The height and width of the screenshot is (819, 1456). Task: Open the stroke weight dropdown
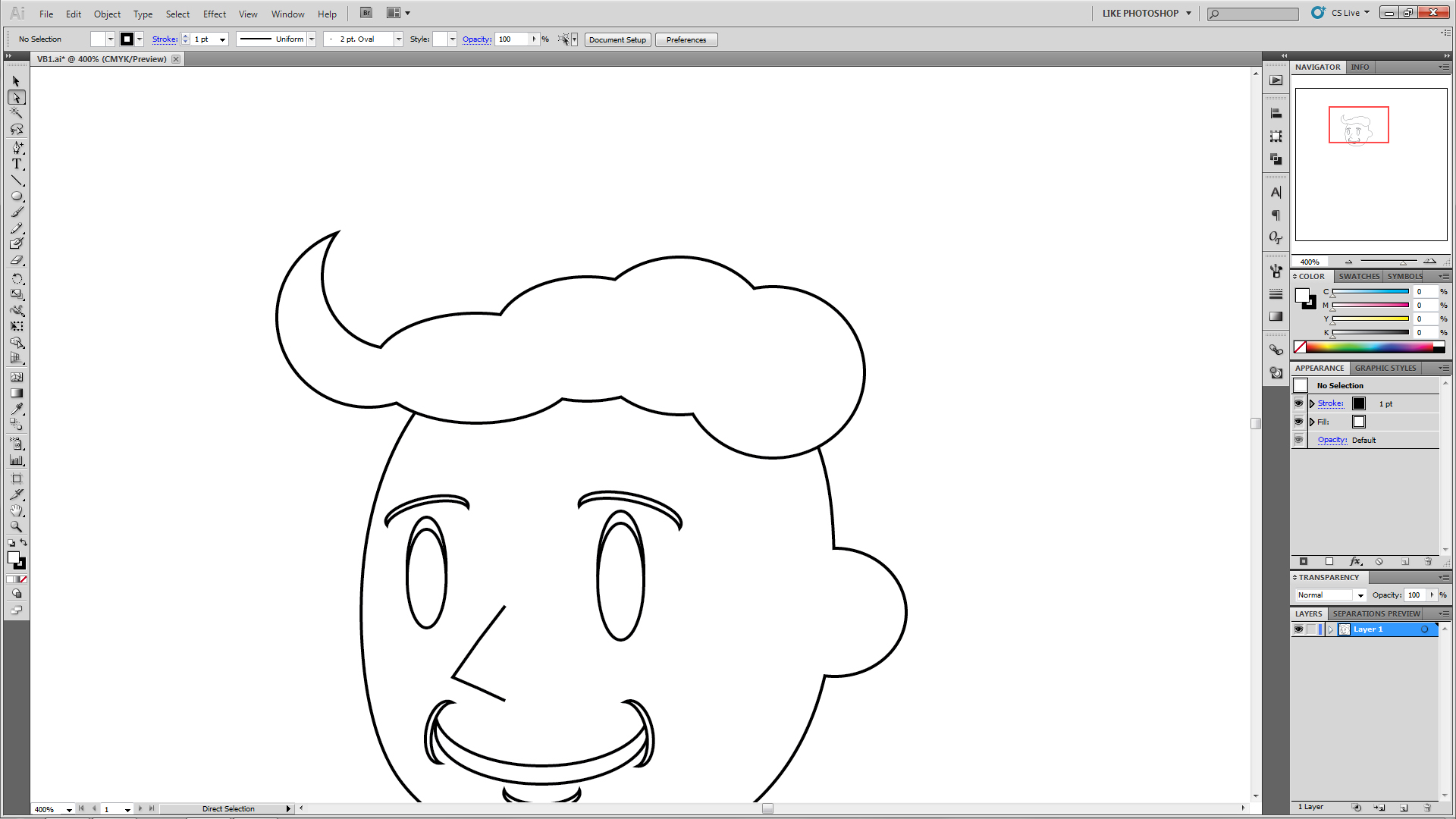click(x=222, y=39)
